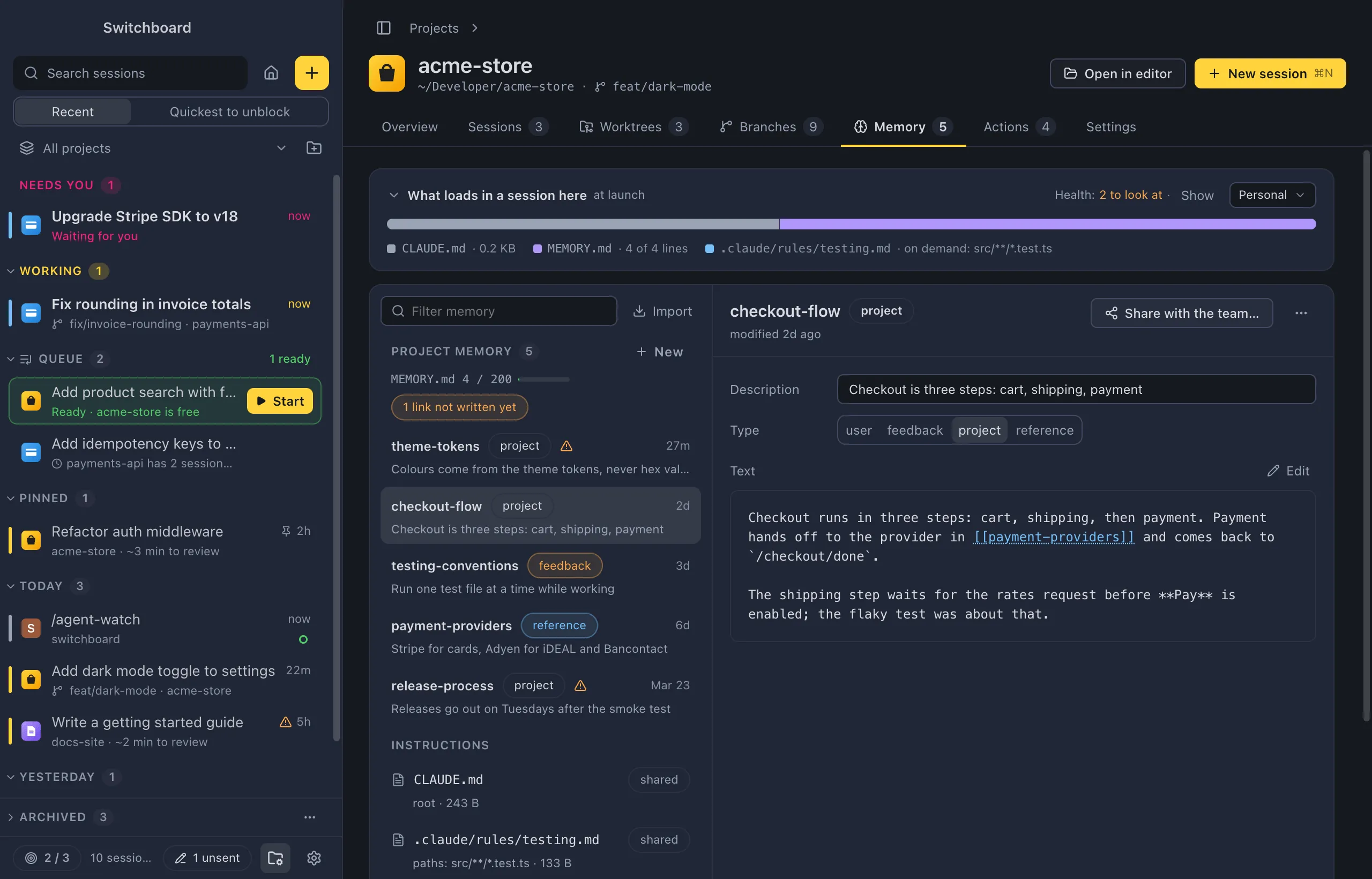Toggle the sidebar panel icon near Projects
The image size is (1372, 879).
pyautogui.click(x=384, y=28)
